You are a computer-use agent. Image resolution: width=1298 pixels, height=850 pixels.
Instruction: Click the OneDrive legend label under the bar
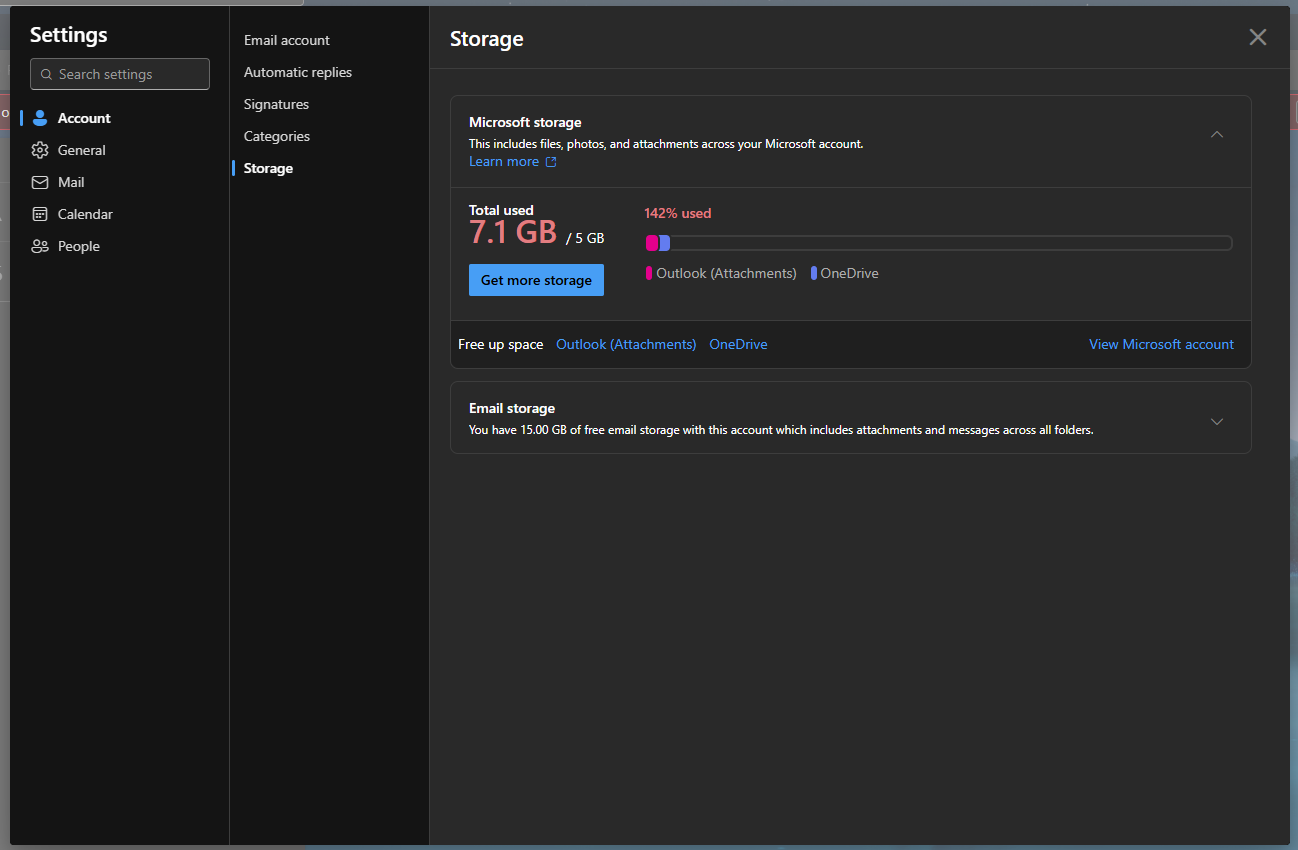click(849, 273)
